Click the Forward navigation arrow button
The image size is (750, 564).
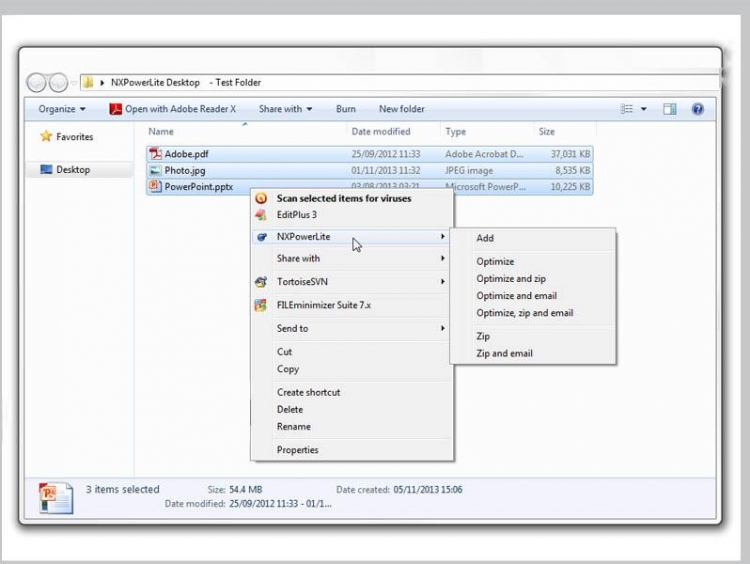(x=58, y=83)
